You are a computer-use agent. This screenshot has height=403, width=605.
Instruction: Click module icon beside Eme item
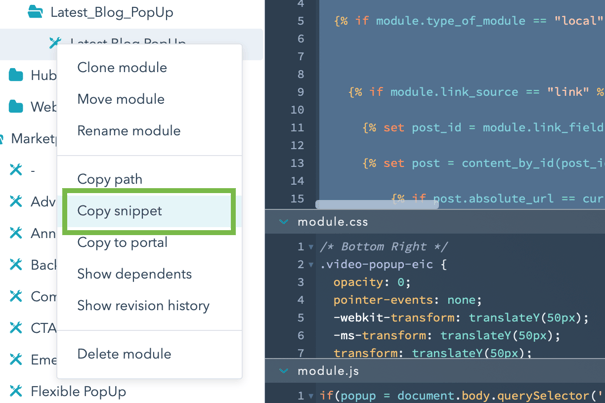(x=16, y=359)
